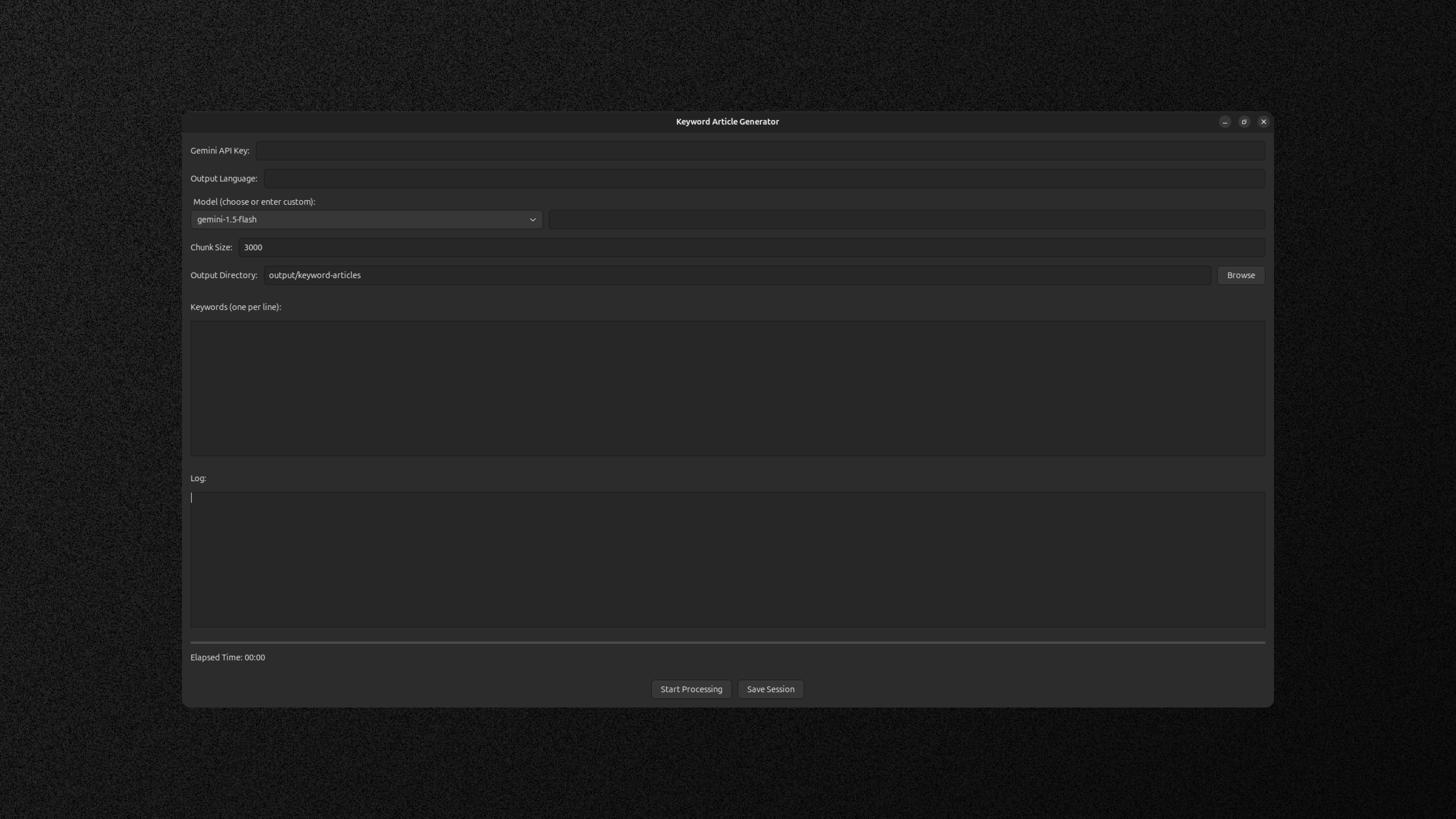Click the custom model entry field
Screen dimensions: 1456x819
point(906,220)
